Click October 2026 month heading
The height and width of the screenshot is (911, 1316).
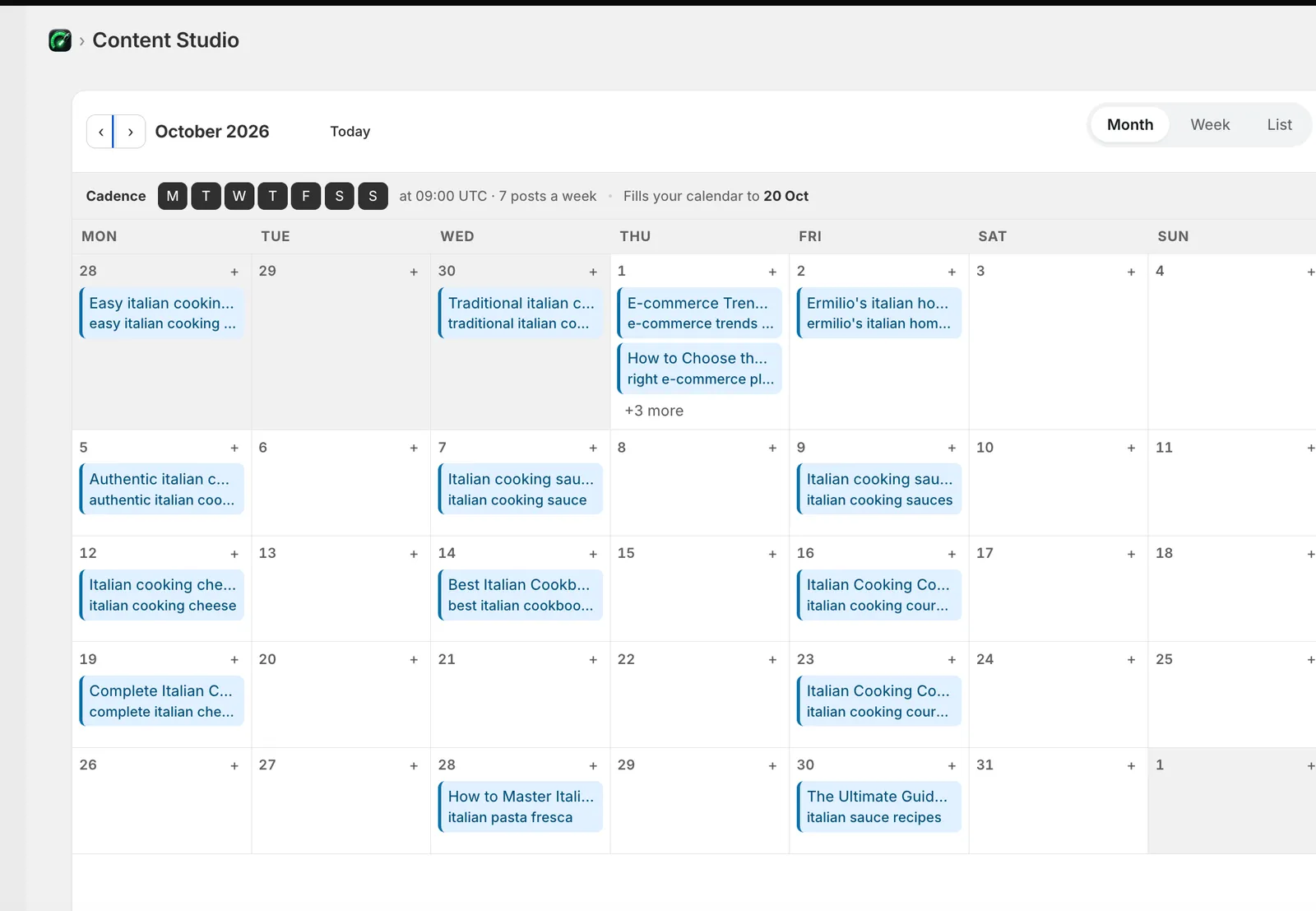(x=212, y=132)
